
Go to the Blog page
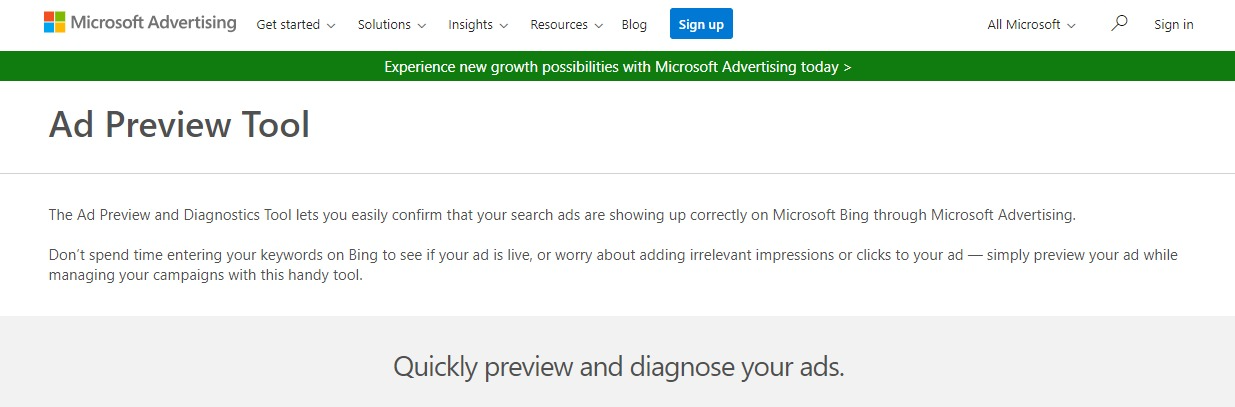point(634,25)
